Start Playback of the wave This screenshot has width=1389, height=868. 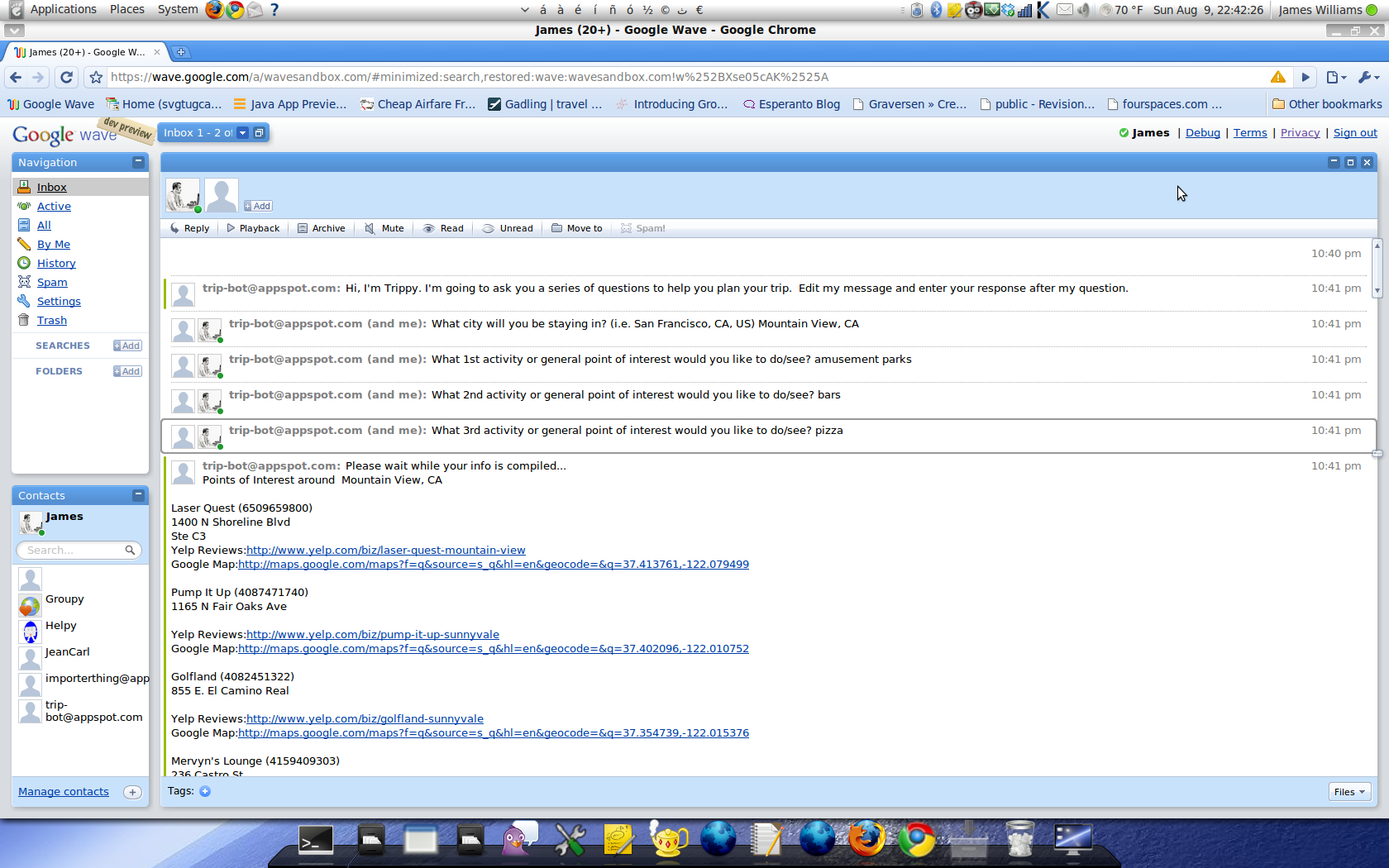coord(253,228)
